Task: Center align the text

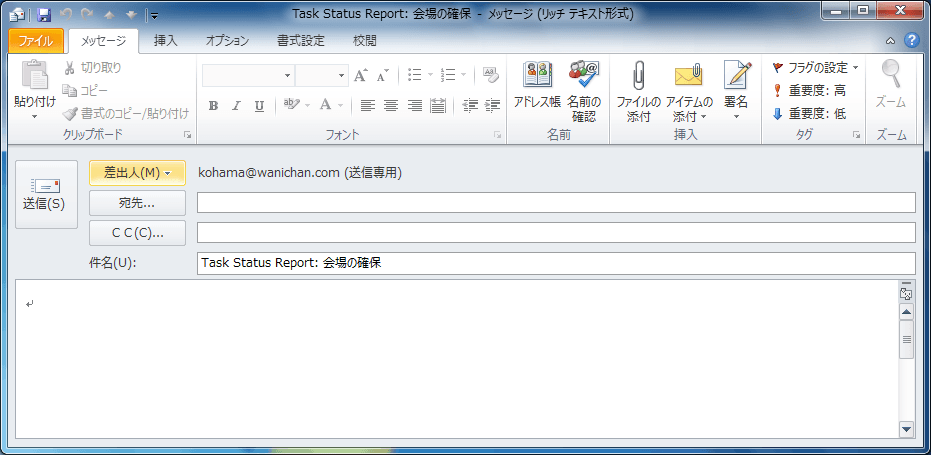Action: 391,106
